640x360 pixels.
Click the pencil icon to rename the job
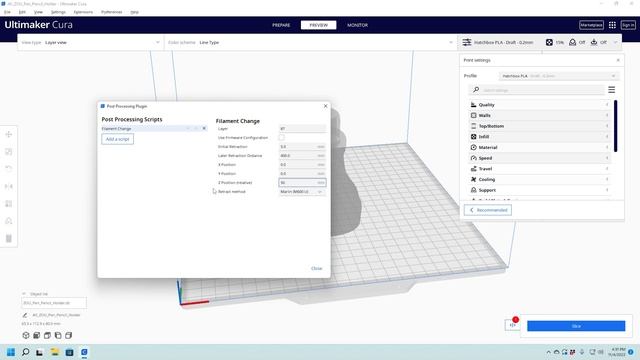(x=24, y=315)
